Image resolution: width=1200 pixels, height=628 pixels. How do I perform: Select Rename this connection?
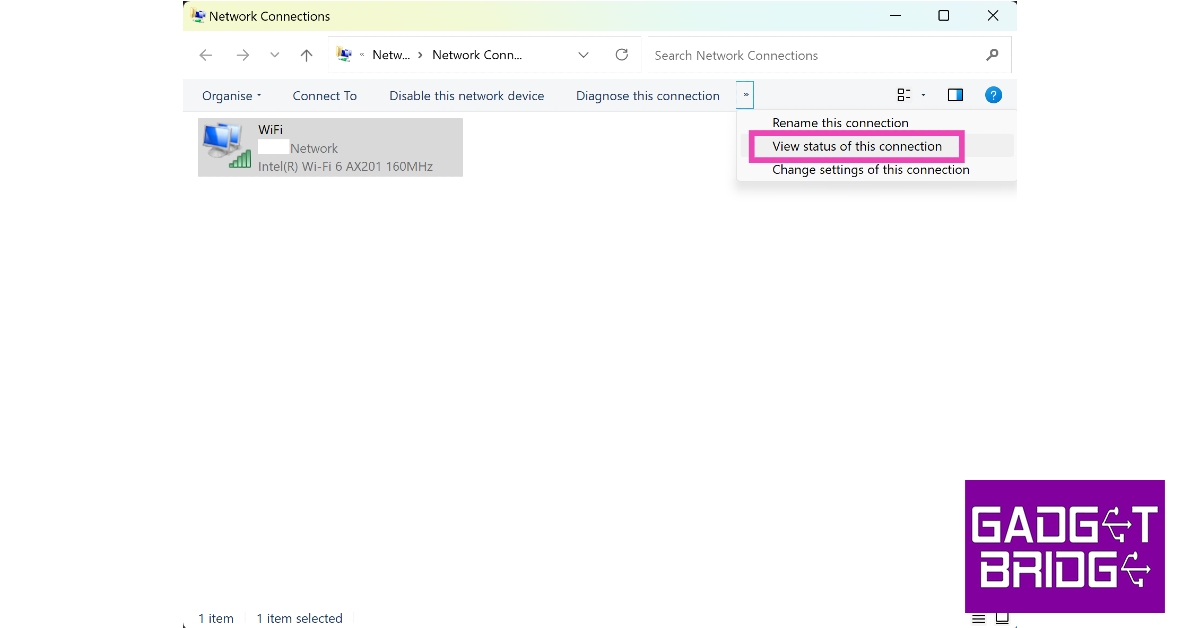pyautogui.click(x=840, y=123)
